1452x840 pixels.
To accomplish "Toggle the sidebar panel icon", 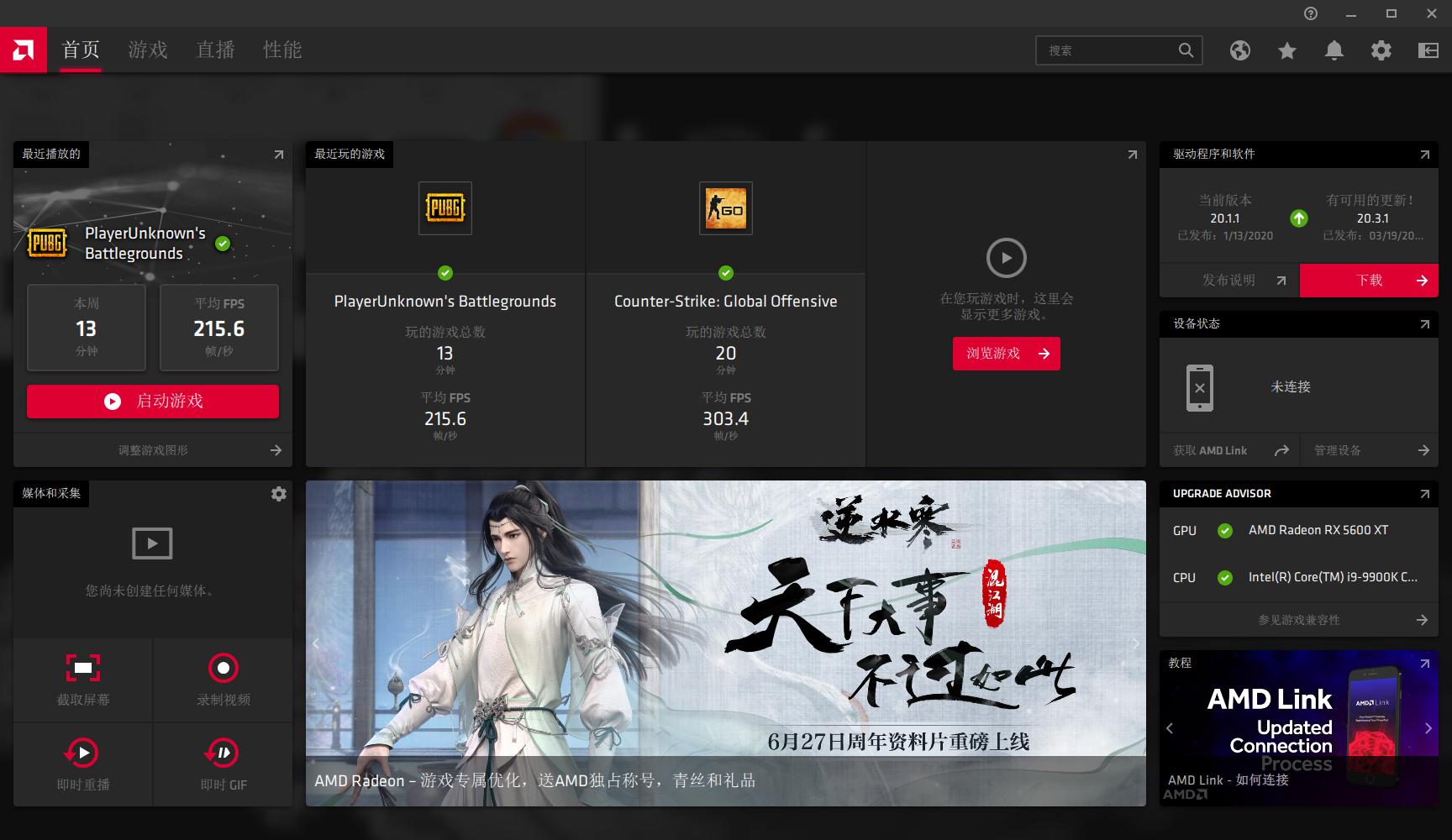I will [1428, 50].
